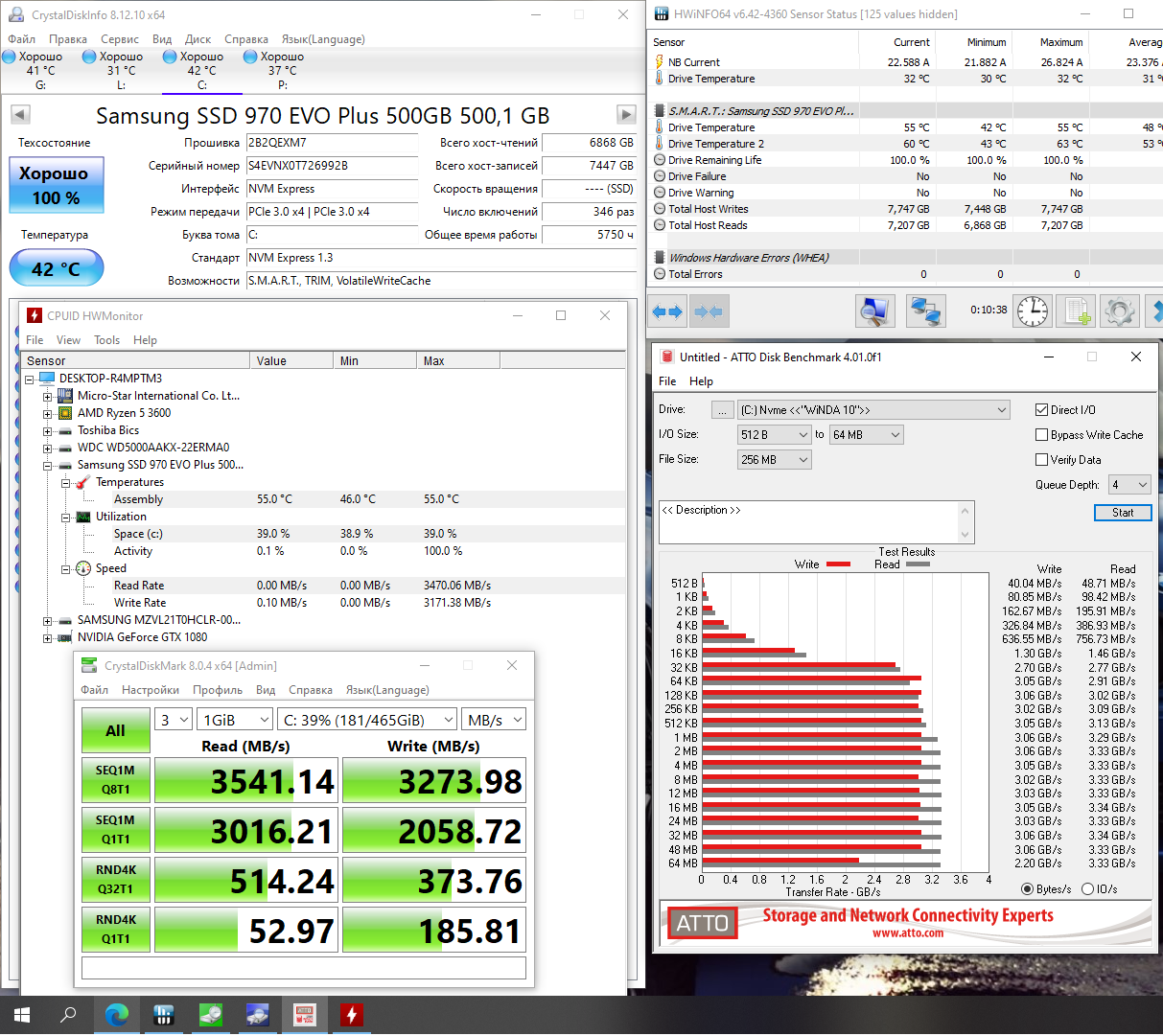The image size is (1163, 1036).
Task: Start the ATTO benchmark
Action: point(1123,513)
